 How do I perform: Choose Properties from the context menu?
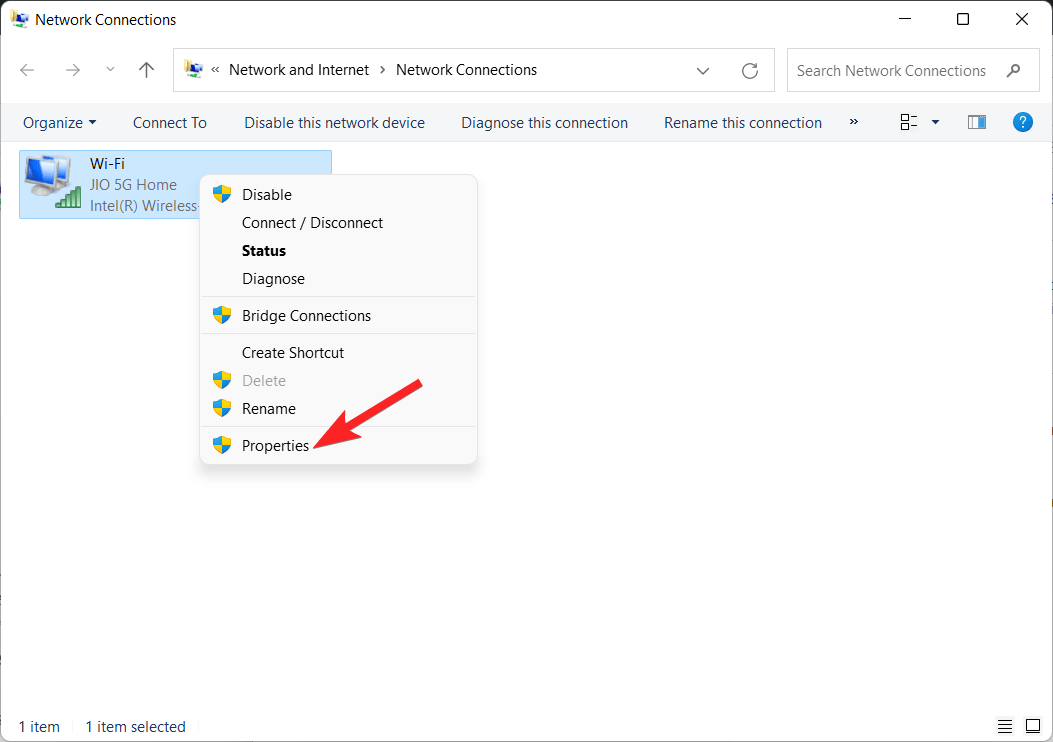(275, 446)
